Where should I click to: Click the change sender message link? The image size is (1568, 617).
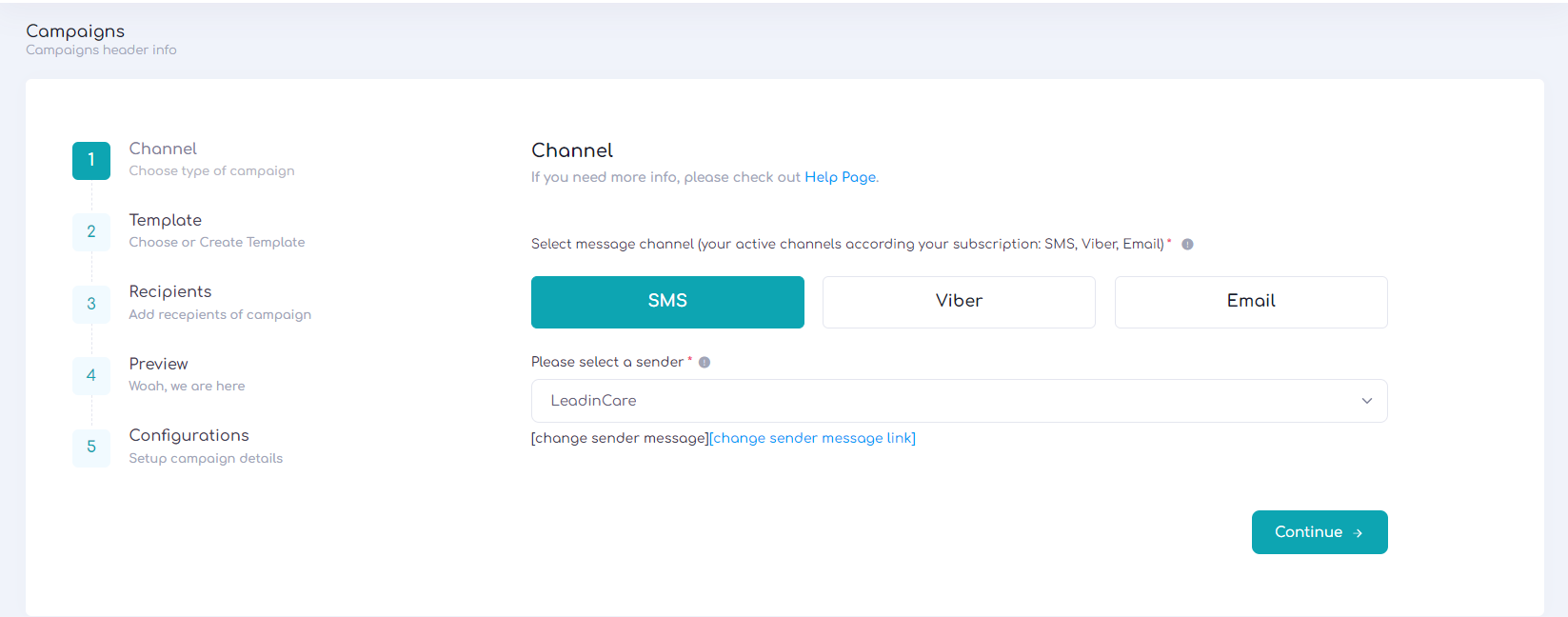(x=813, y=438)
